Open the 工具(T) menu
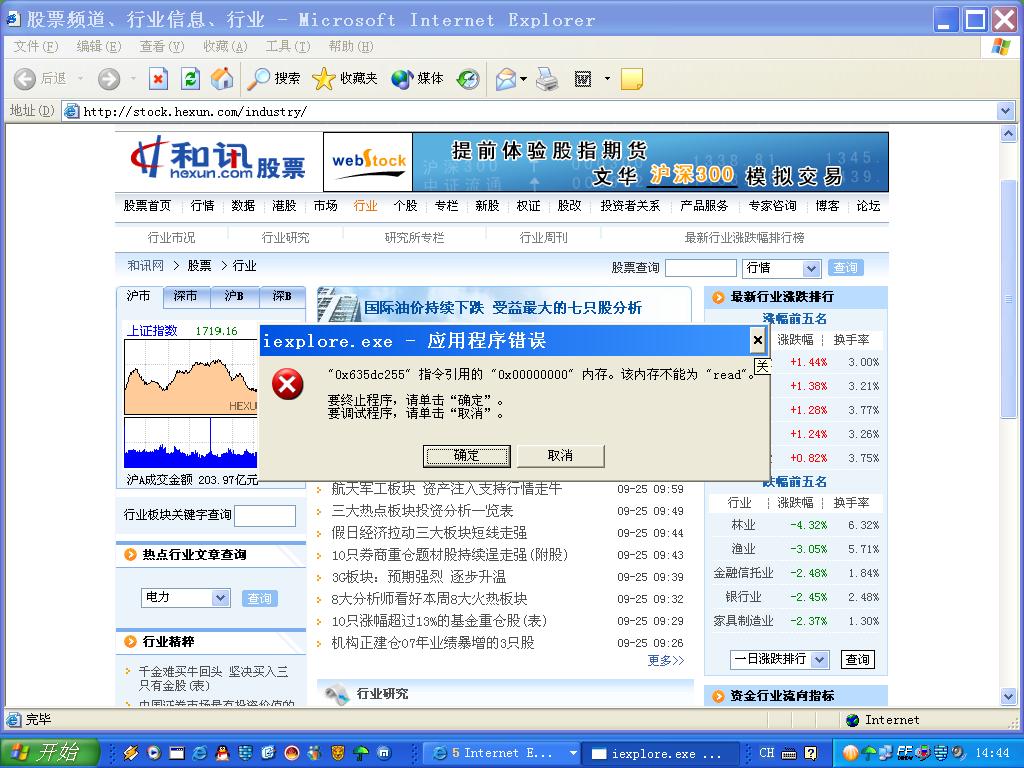 [288, 46]
